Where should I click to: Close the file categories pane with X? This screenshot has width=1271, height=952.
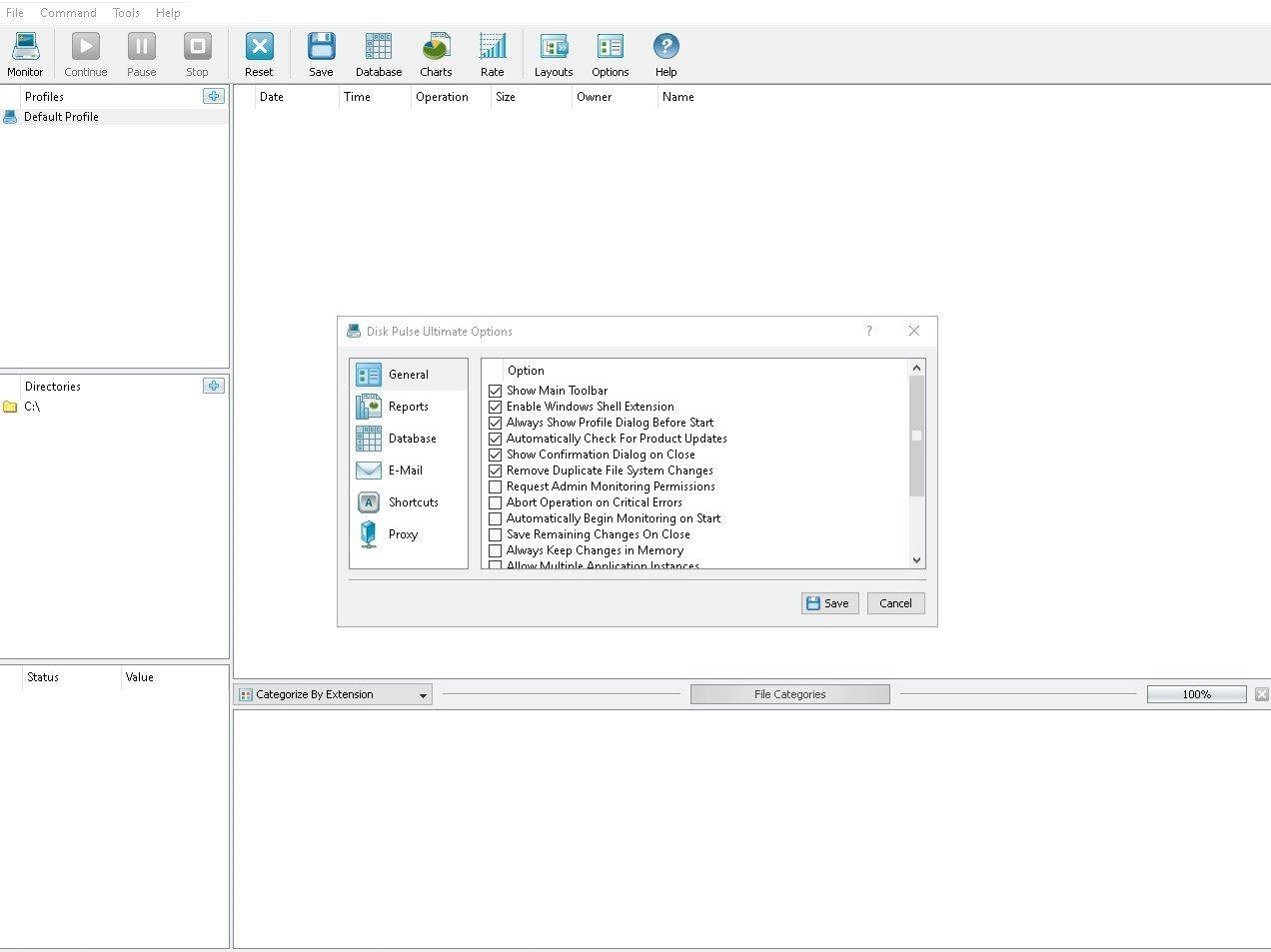1262,694
